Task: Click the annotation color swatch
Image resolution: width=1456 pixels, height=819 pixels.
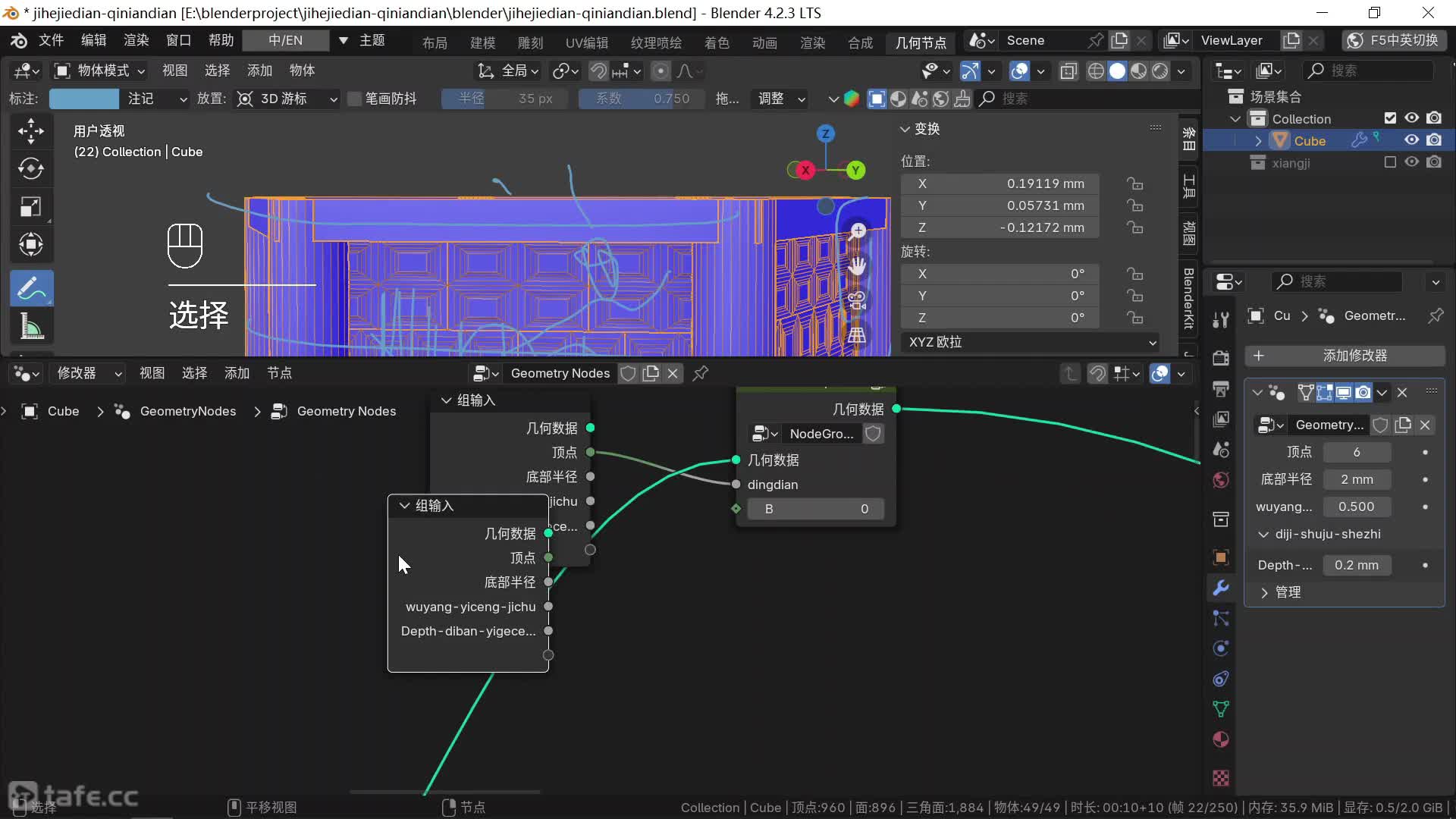Action: click(83, 99)
